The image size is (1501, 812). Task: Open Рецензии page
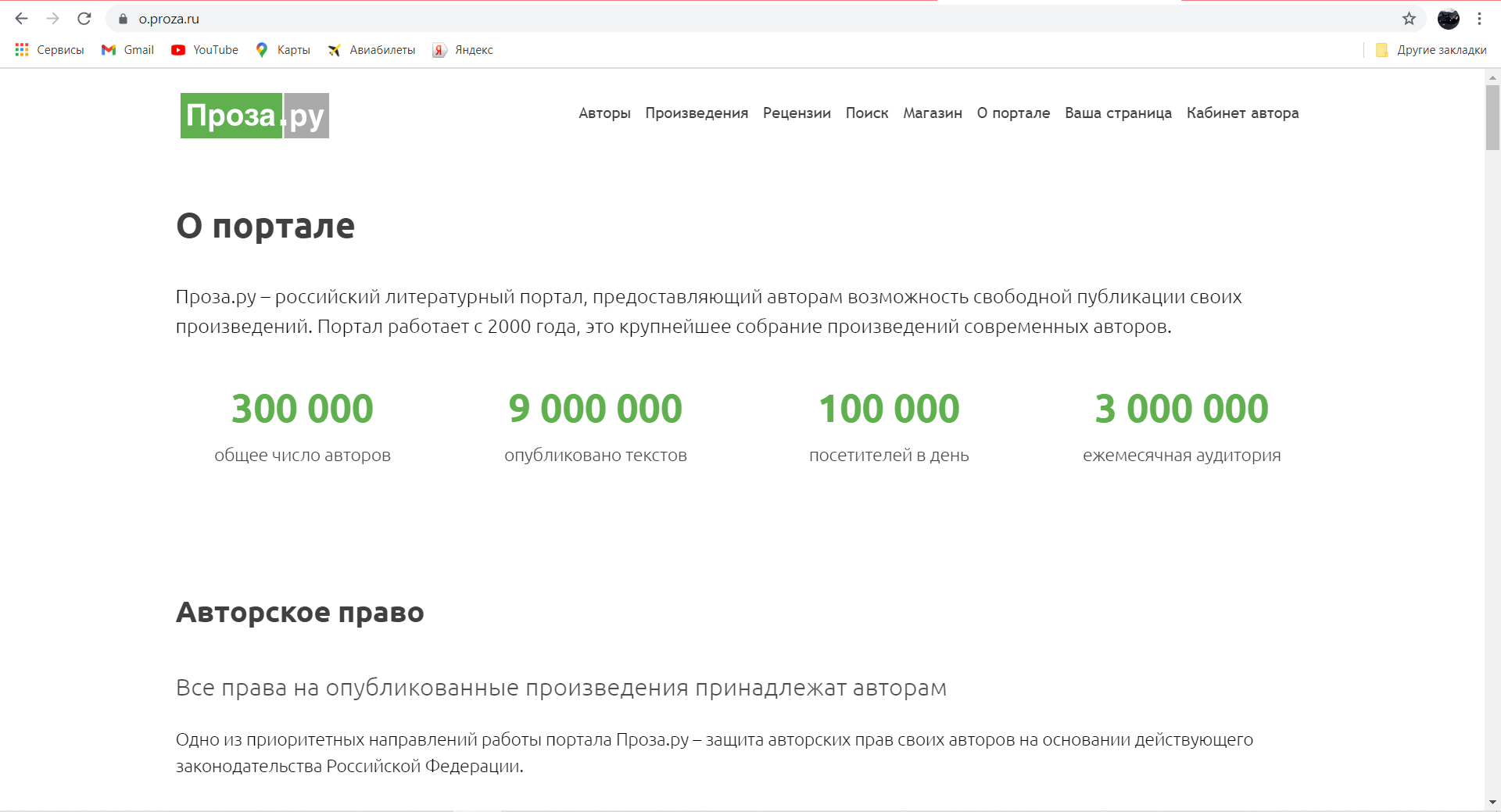coord(797,113)
